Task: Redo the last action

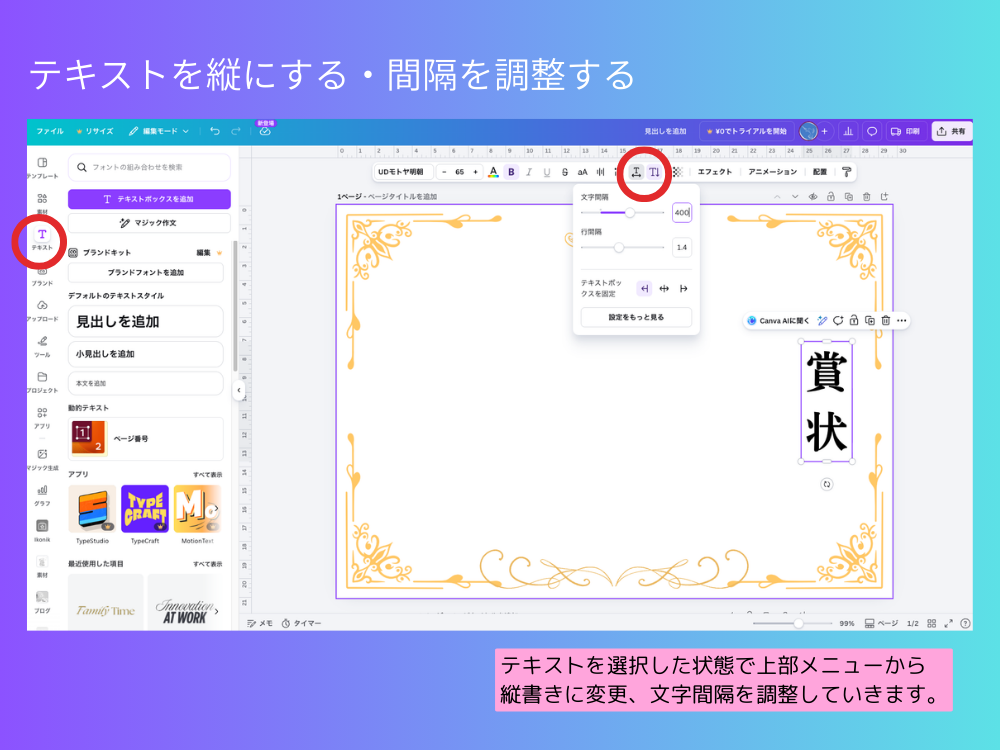Action: pos(235,131)
